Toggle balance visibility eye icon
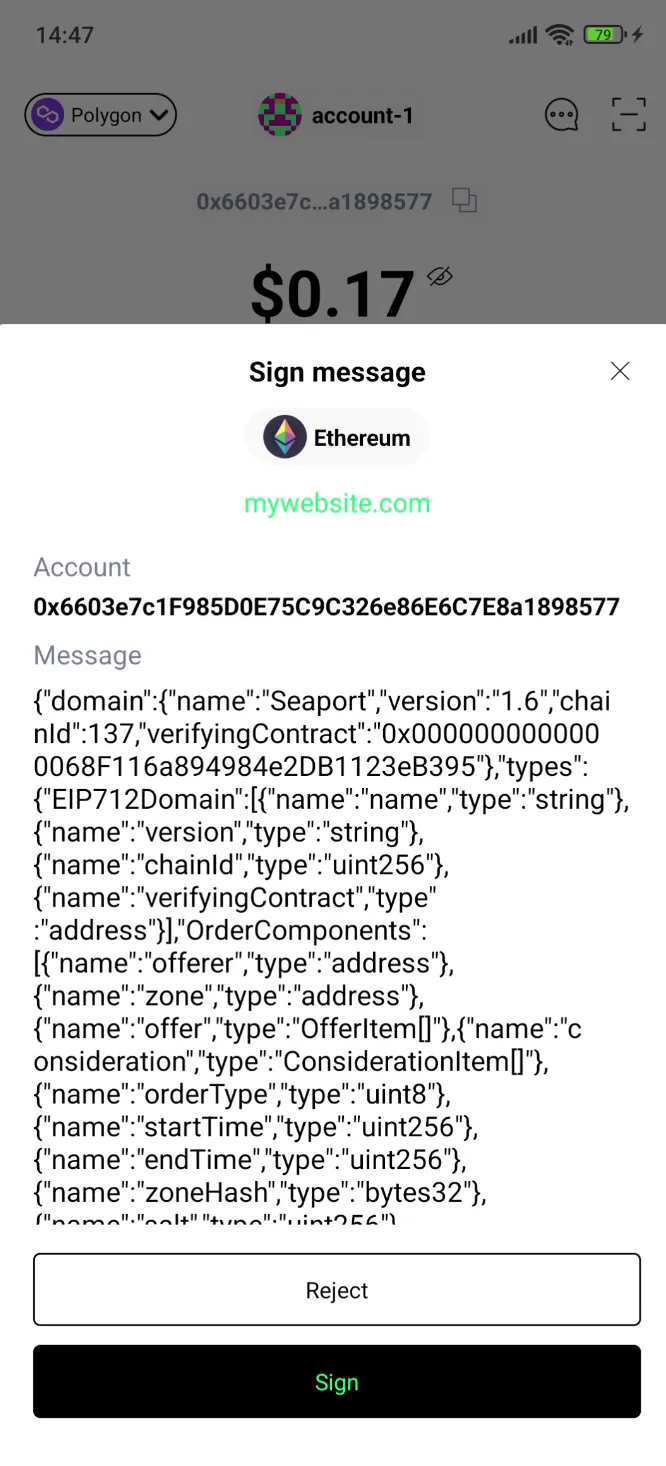Viewport: 666px width, 1466px height. pyautogui.click(x=440, y=277)
